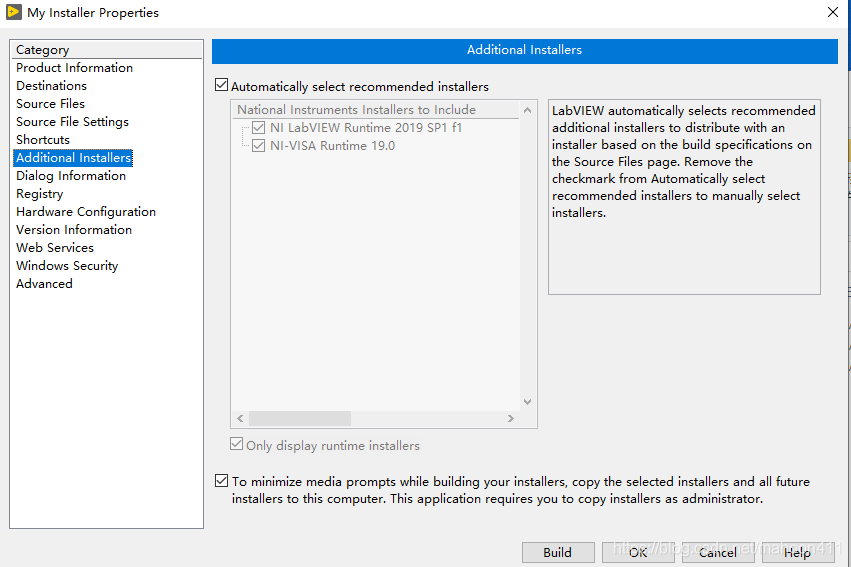The height and width of the screenshot is (567, 851).
Task: Open Source File Settings category
Action: click(72, 122)
